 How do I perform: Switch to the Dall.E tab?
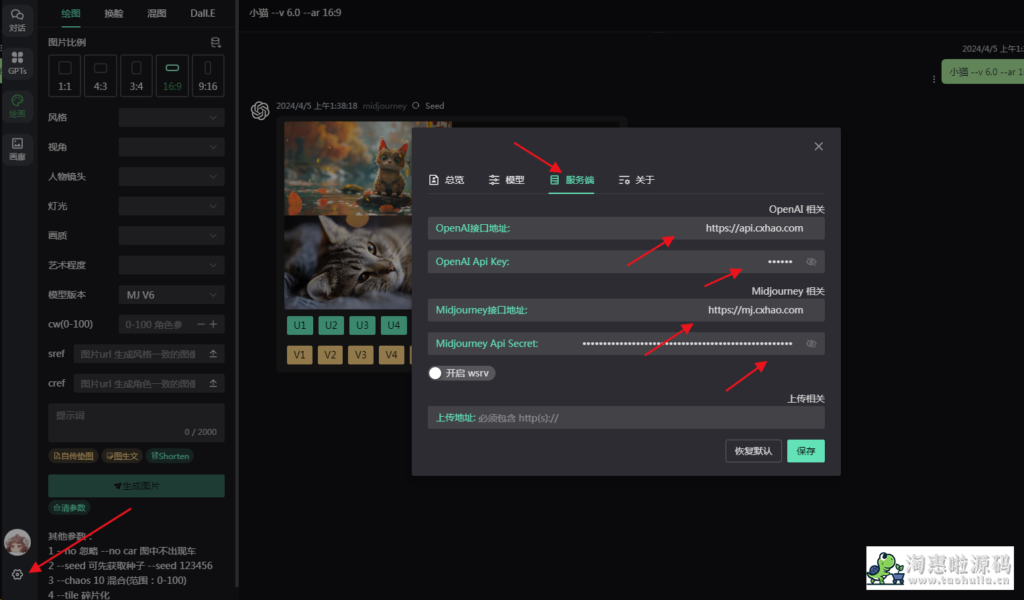point(202,13)
